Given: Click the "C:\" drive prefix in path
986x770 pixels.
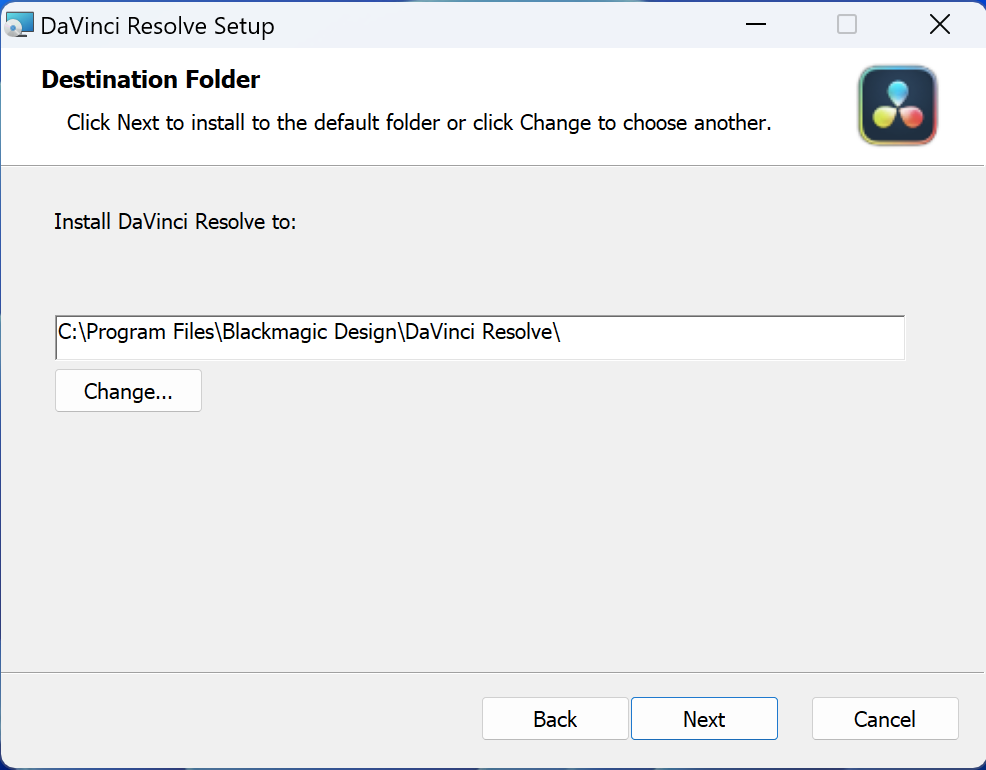Looking at the screenshot, I should coord(72,333).
